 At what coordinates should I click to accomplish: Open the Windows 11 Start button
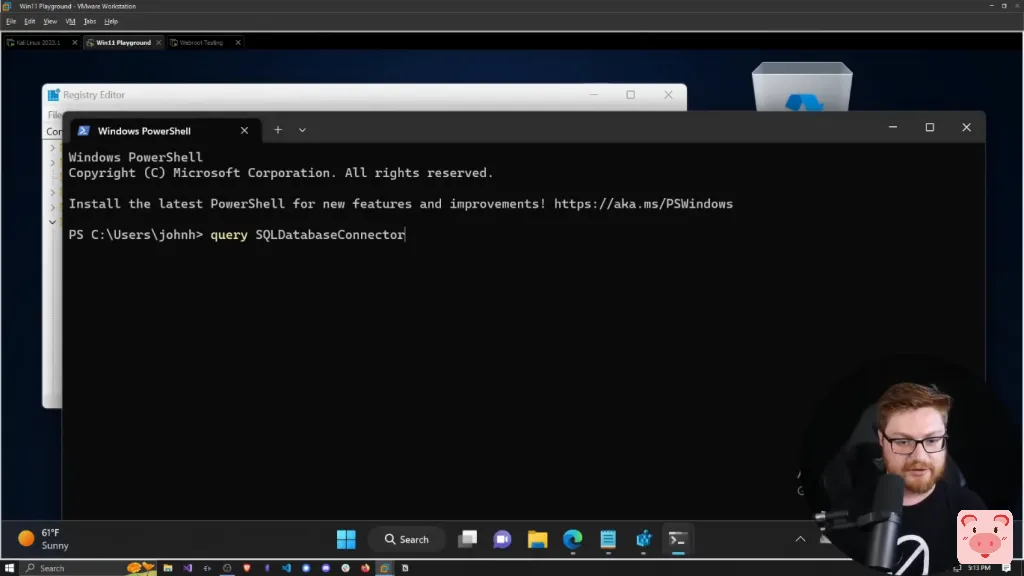346,539
